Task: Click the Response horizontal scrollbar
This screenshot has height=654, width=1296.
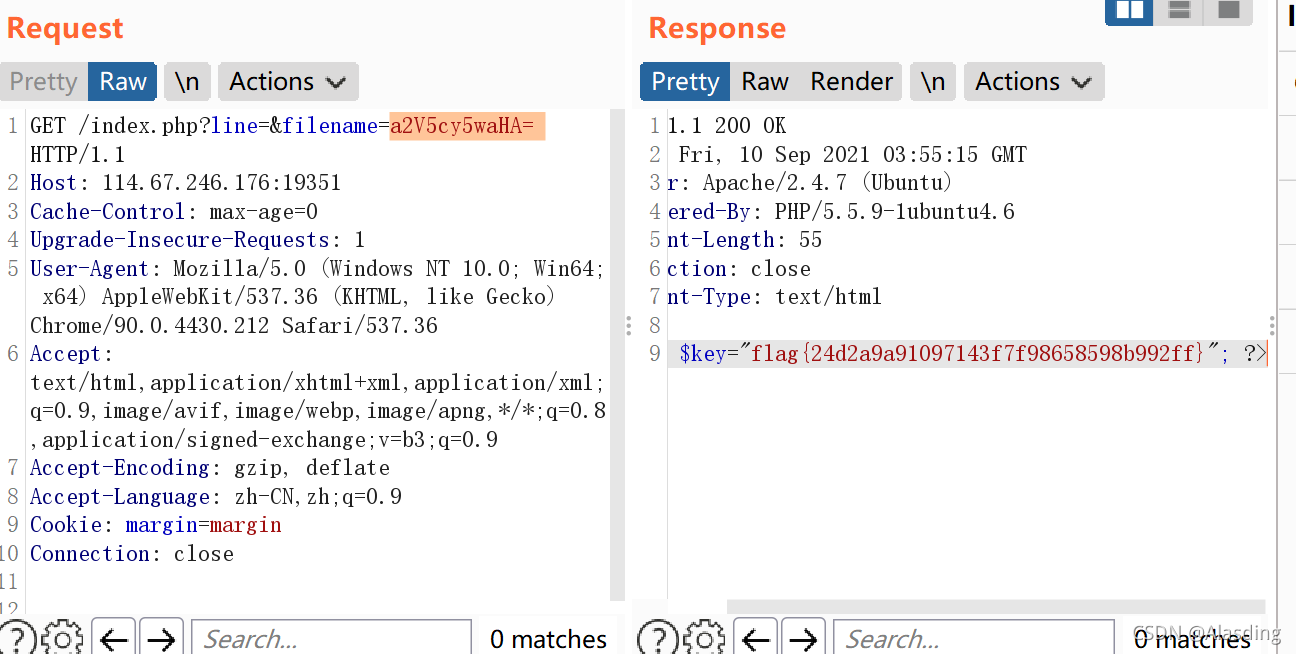Action: point(996,607)
